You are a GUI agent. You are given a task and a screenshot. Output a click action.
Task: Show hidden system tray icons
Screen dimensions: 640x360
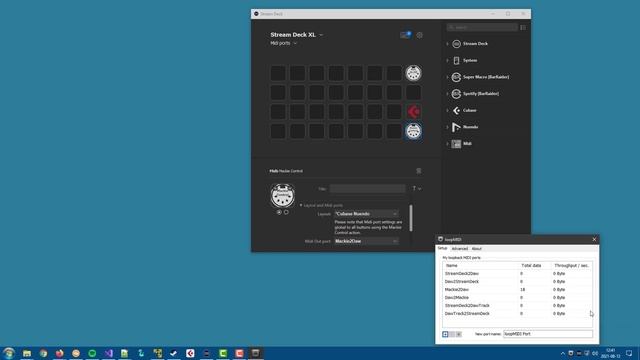coord(563,353)
